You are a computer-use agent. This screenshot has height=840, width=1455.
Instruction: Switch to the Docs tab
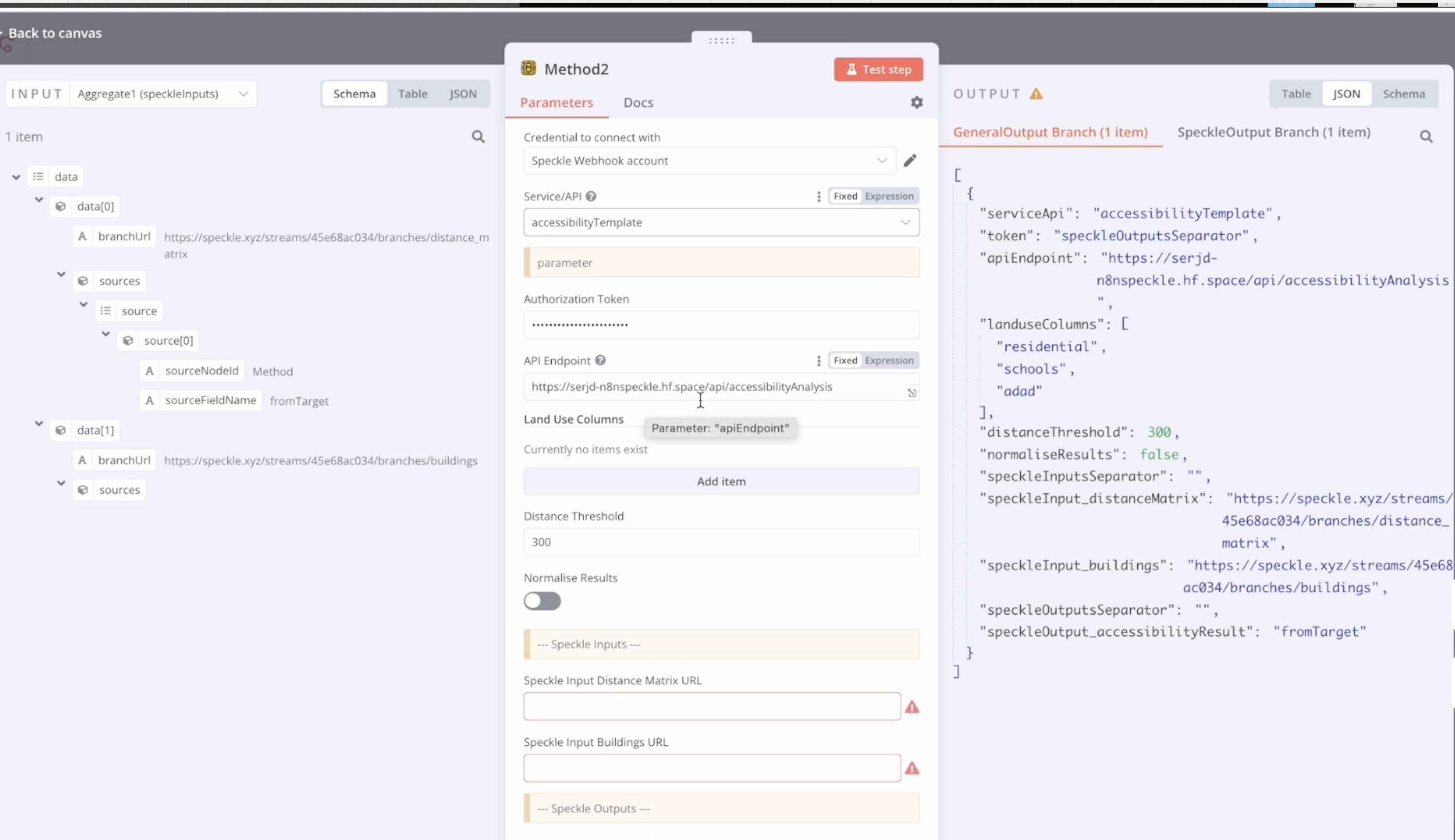(638, 103)
